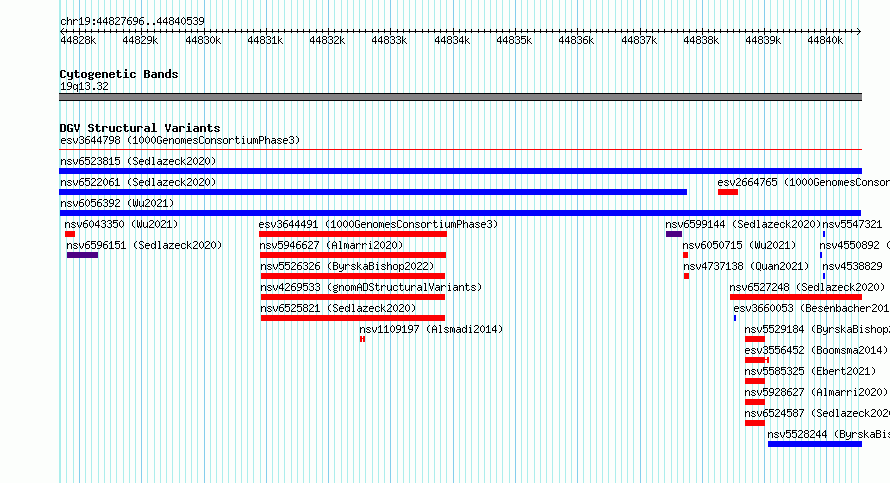Select the purple bar under nsv6596151
The image size is (890, 483).
82,255
